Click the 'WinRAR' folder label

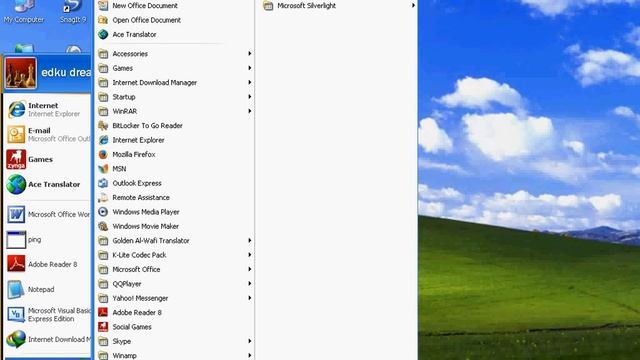pos(124,111)
